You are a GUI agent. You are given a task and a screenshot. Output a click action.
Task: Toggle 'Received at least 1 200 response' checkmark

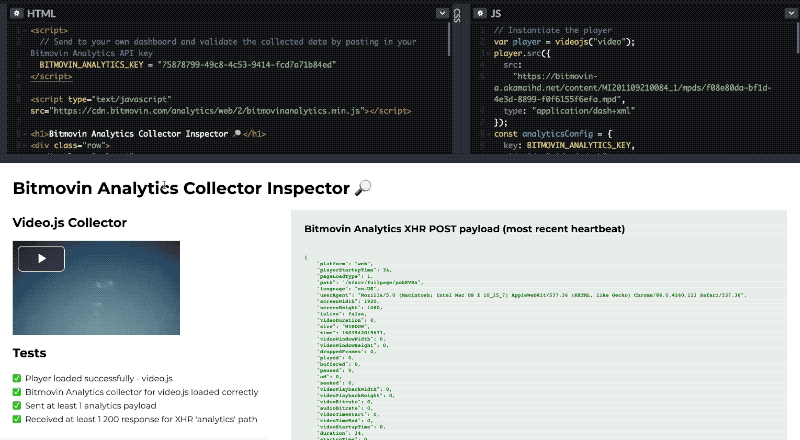17,419
